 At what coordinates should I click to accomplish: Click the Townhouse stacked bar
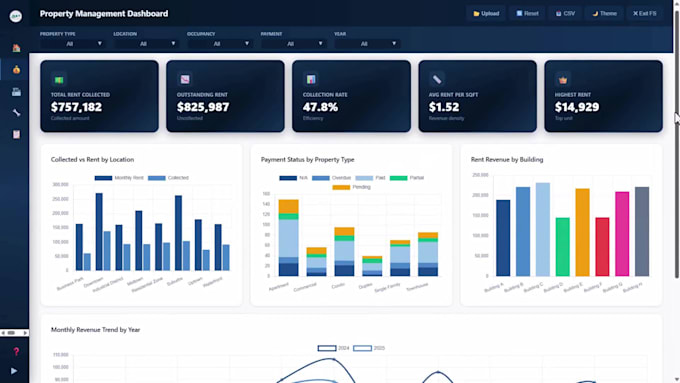tap(428, 254)
